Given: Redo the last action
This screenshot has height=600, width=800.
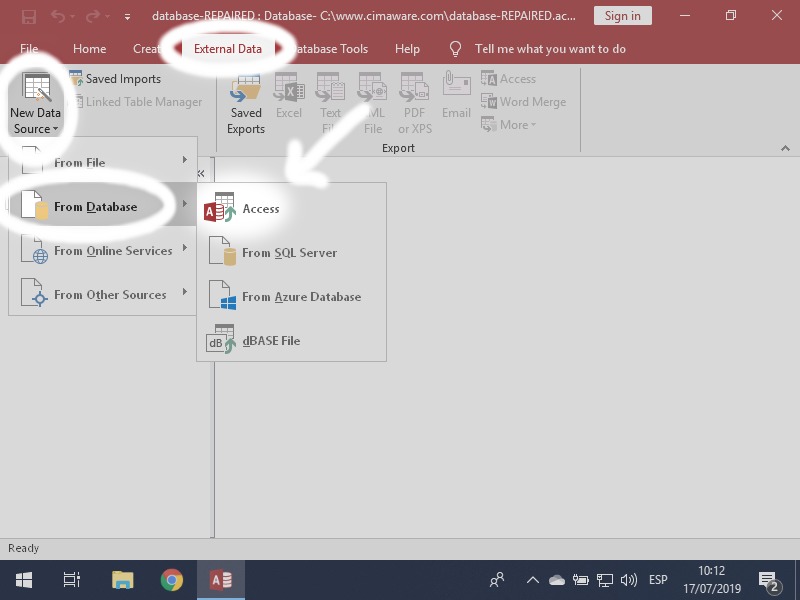Looking at the screenshot, I should point(93,17).
